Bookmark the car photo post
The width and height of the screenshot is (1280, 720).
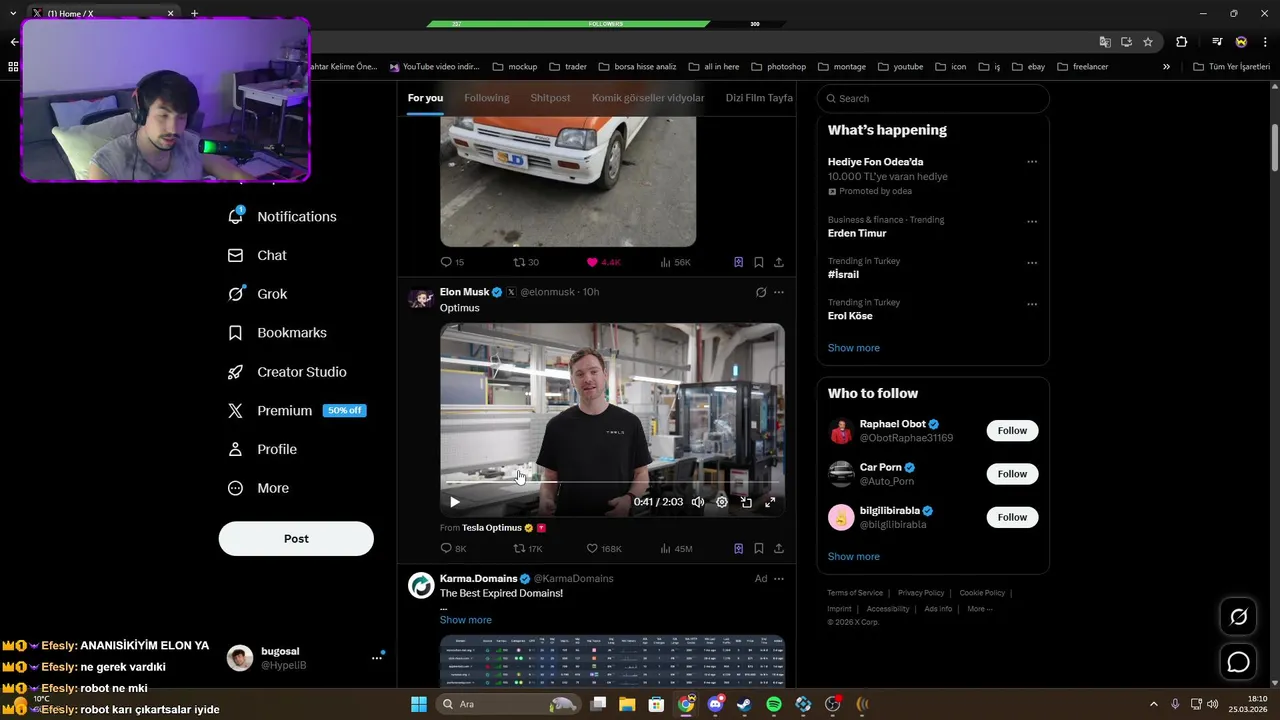759,262
